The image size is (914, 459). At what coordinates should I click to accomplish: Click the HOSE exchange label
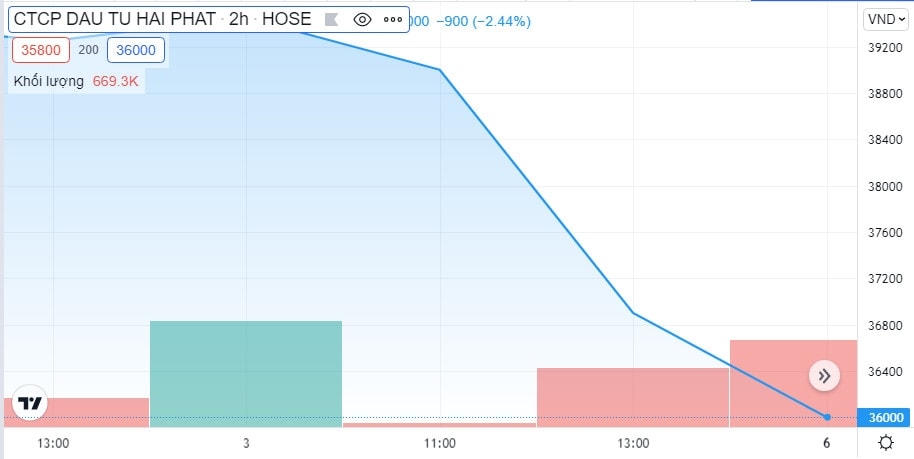click(x=286, y=19)
